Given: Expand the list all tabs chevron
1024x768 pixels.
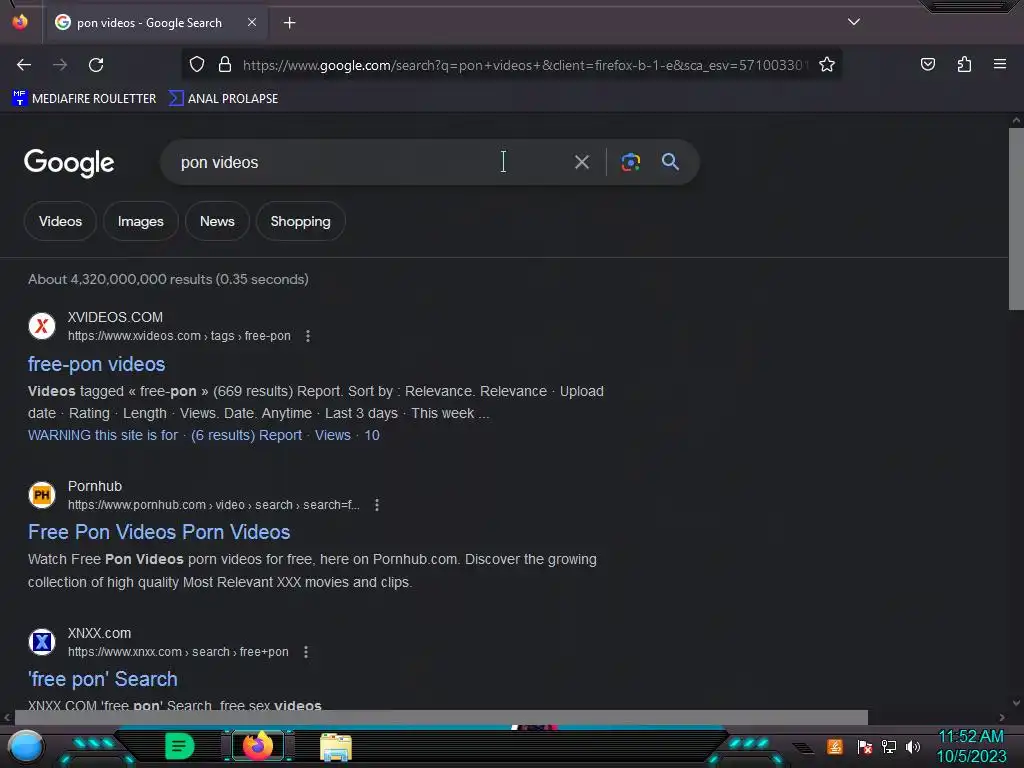Looking at the screenshot, I should (x=854, y=22).
